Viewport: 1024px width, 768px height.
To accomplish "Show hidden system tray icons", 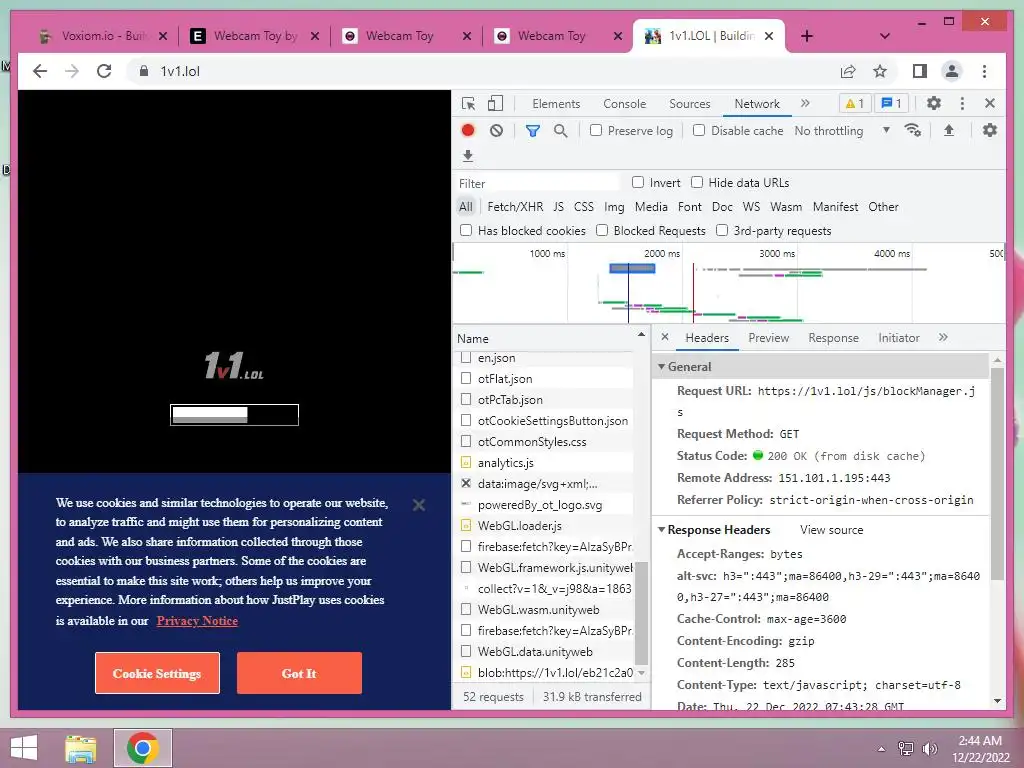I will tap(881, 748).
